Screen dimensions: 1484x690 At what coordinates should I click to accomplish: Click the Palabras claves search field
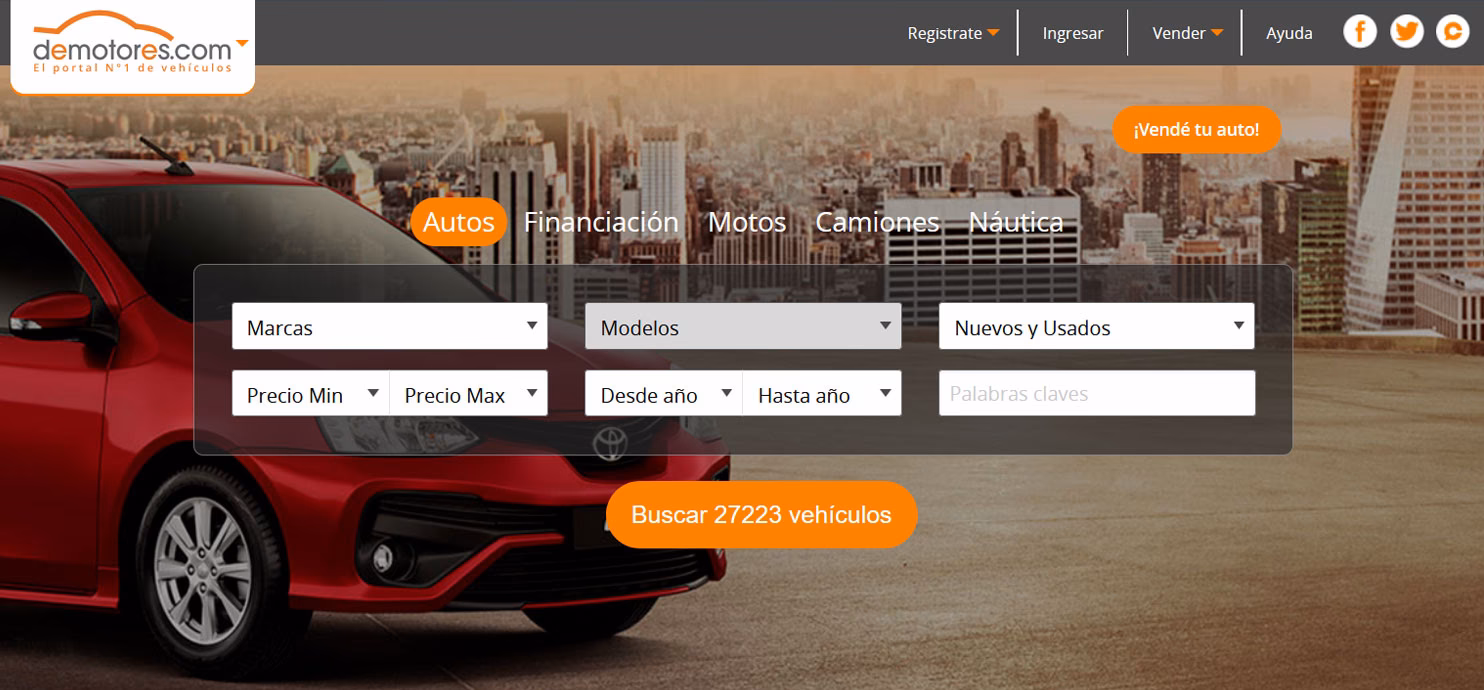(x=1096, y=393)
